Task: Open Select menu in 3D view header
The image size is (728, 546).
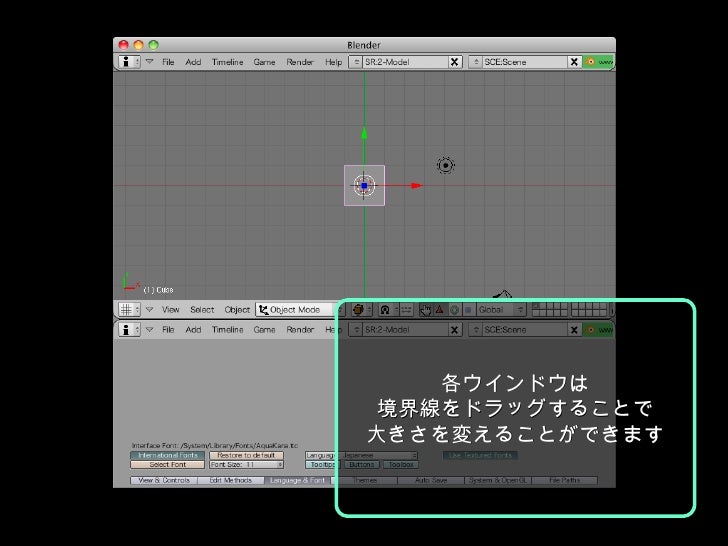Action: [202, 310]
